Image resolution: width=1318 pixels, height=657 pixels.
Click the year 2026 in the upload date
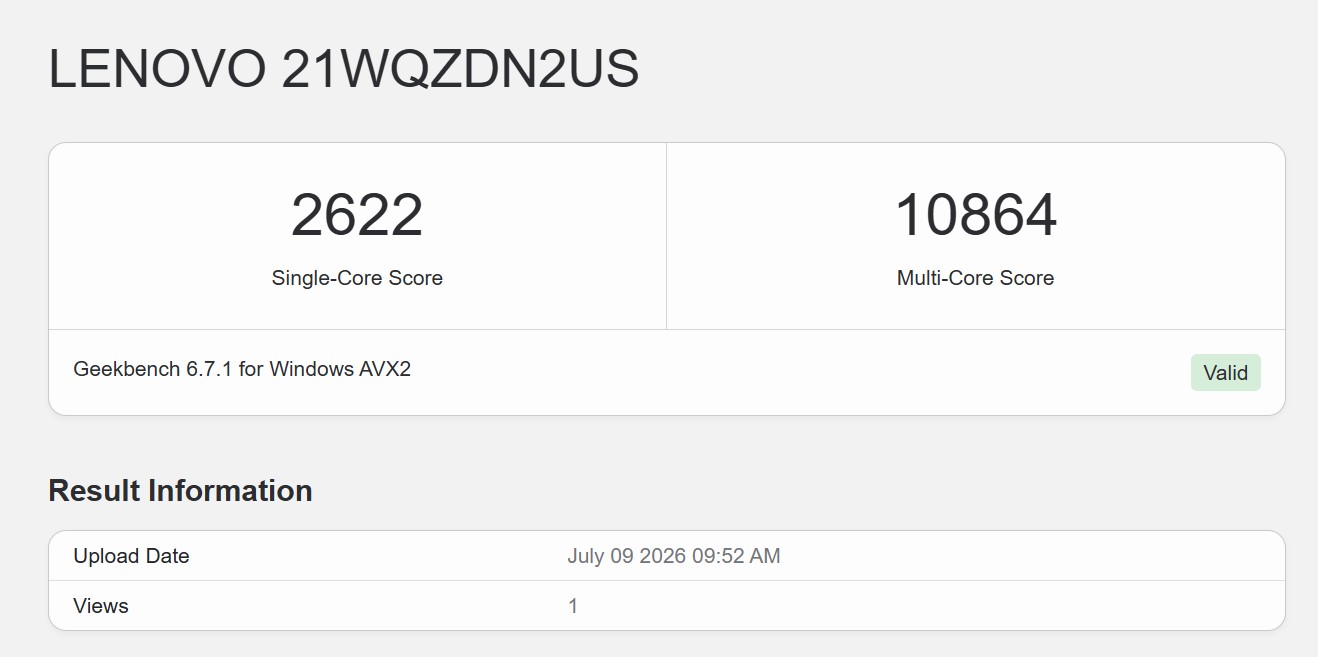coord(659,556)
